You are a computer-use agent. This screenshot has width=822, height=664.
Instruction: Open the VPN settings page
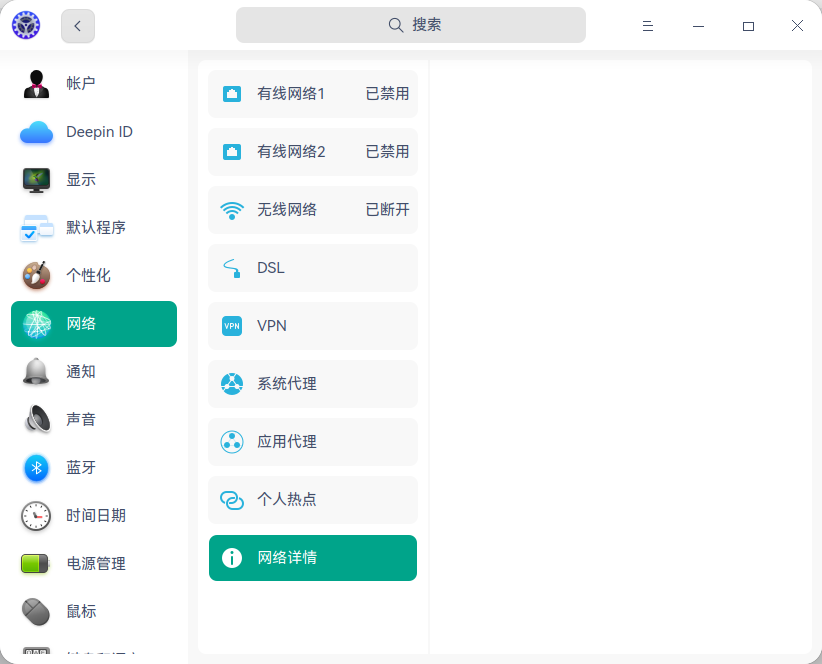[x=313, y=326]
